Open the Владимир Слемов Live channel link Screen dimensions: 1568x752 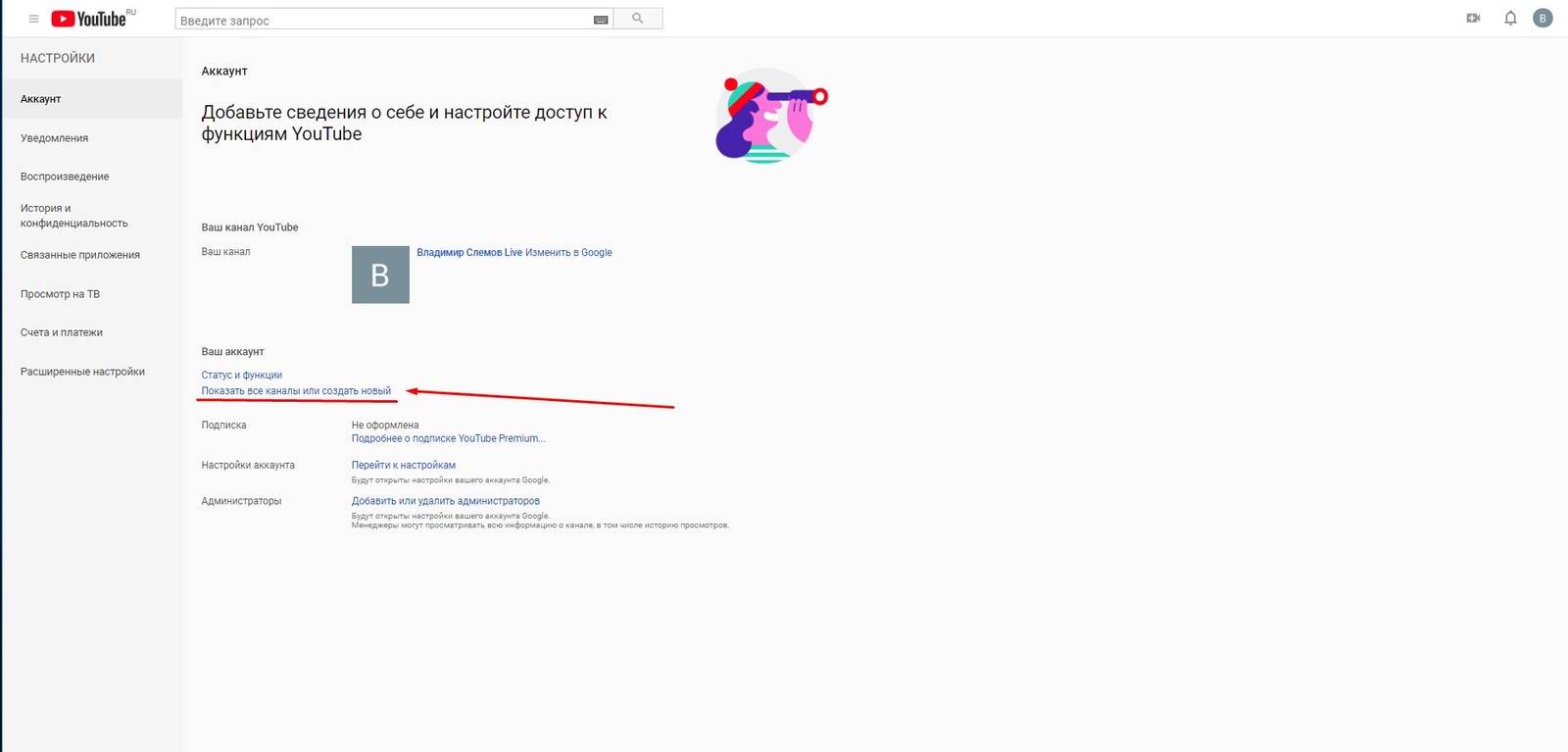(469, 253)
